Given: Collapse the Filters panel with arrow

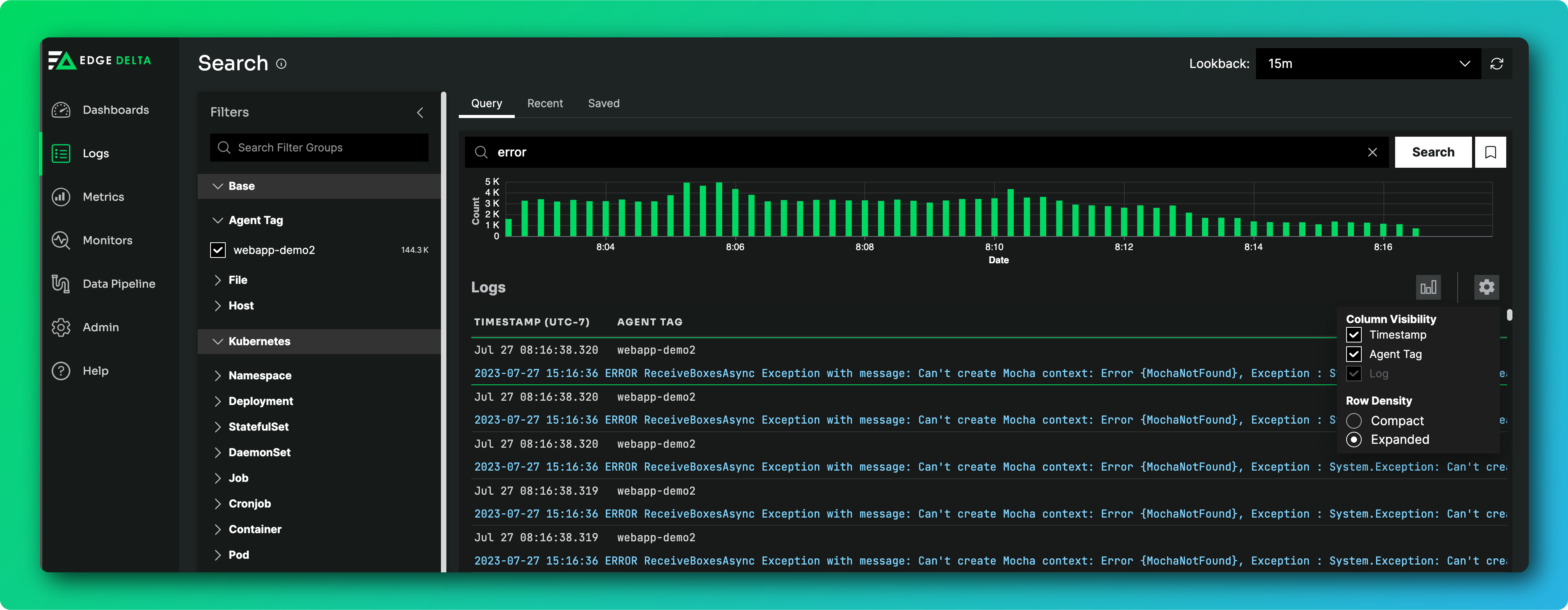Looking at the screenshot, I should click(420, 113).
